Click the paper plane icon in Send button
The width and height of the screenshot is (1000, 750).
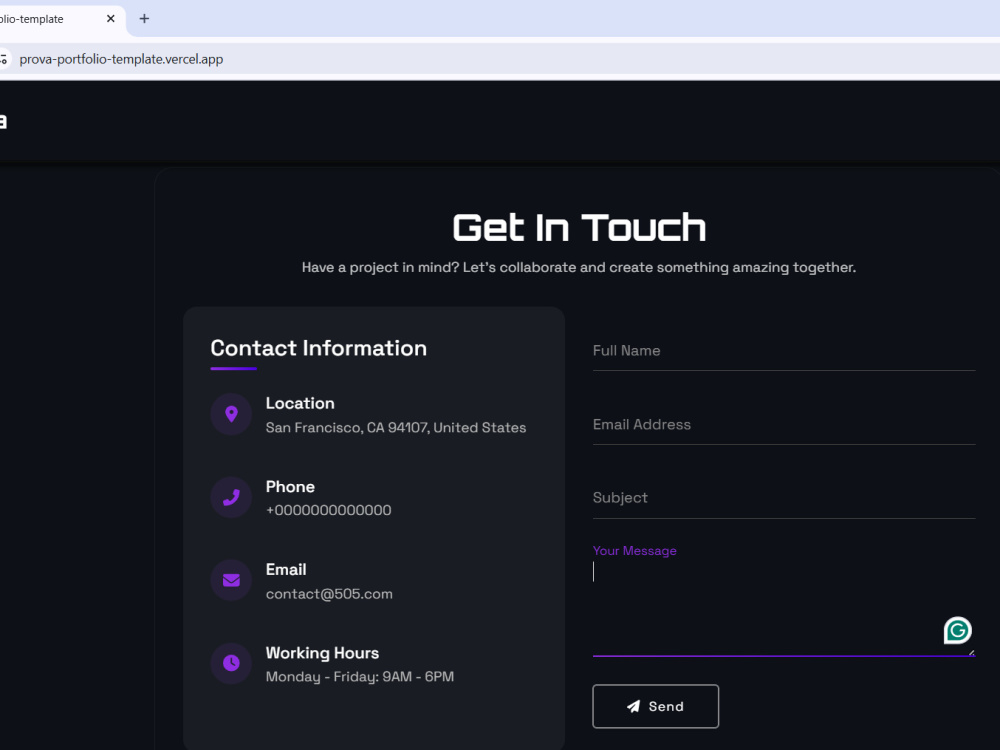tap(633, 706)
